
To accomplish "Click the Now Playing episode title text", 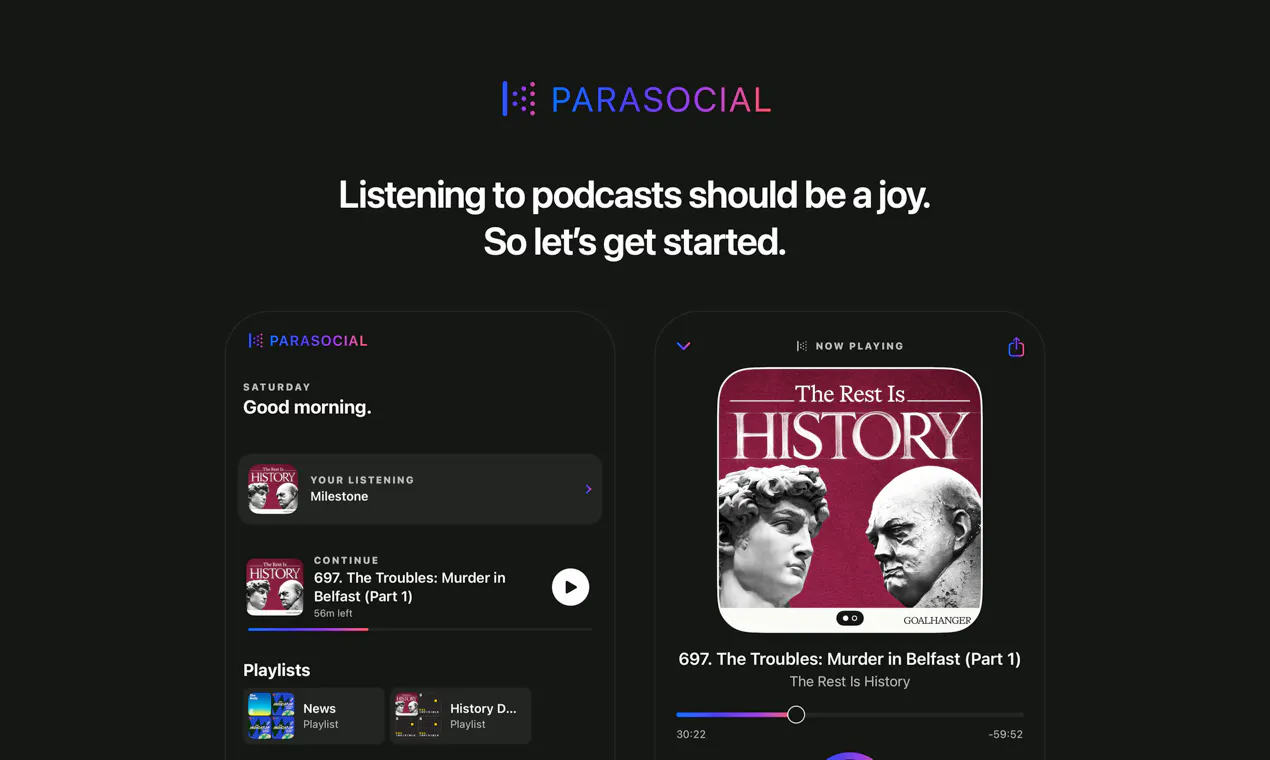I will click(x=850, y=659).
